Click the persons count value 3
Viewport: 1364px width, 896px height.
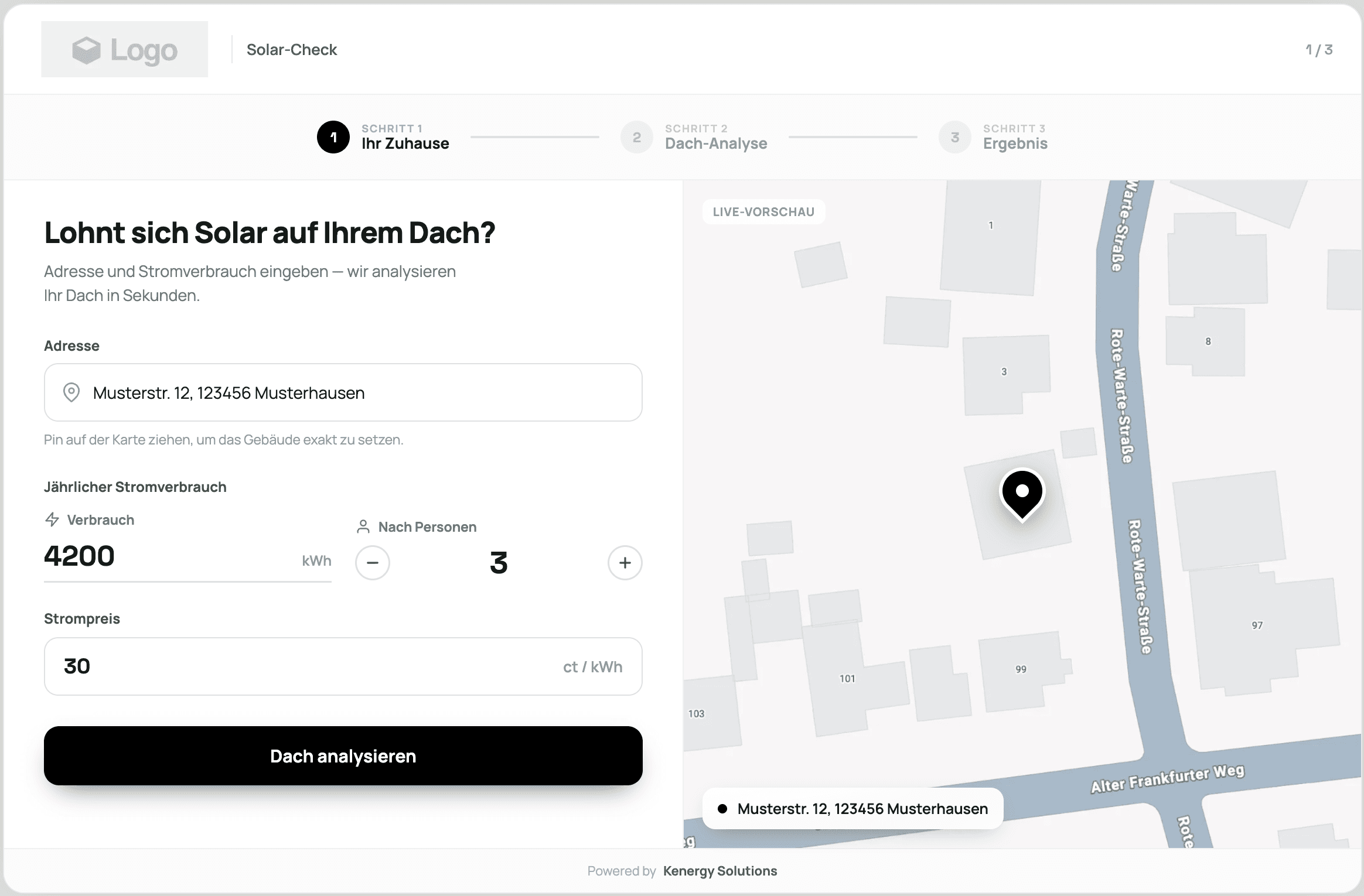click(x=499, y=563)
